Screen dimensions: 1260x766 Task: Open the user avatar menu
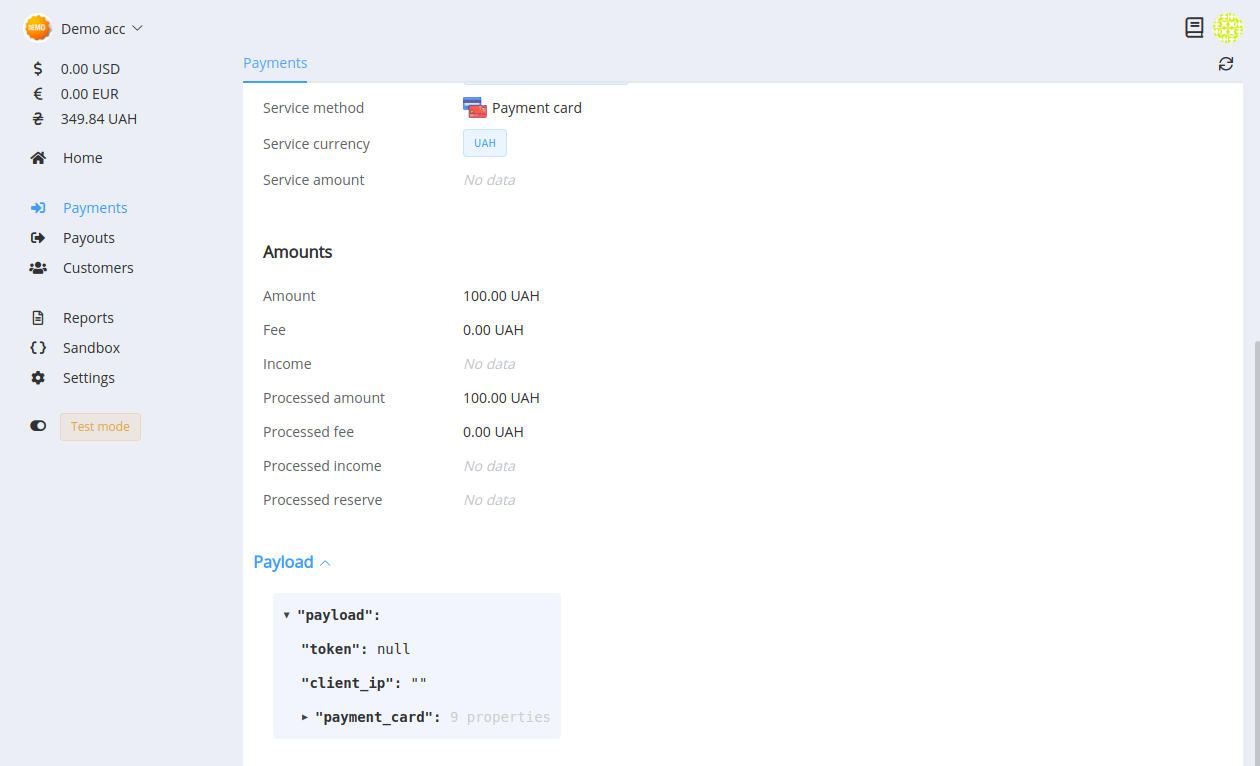(x=1228, y=28)
